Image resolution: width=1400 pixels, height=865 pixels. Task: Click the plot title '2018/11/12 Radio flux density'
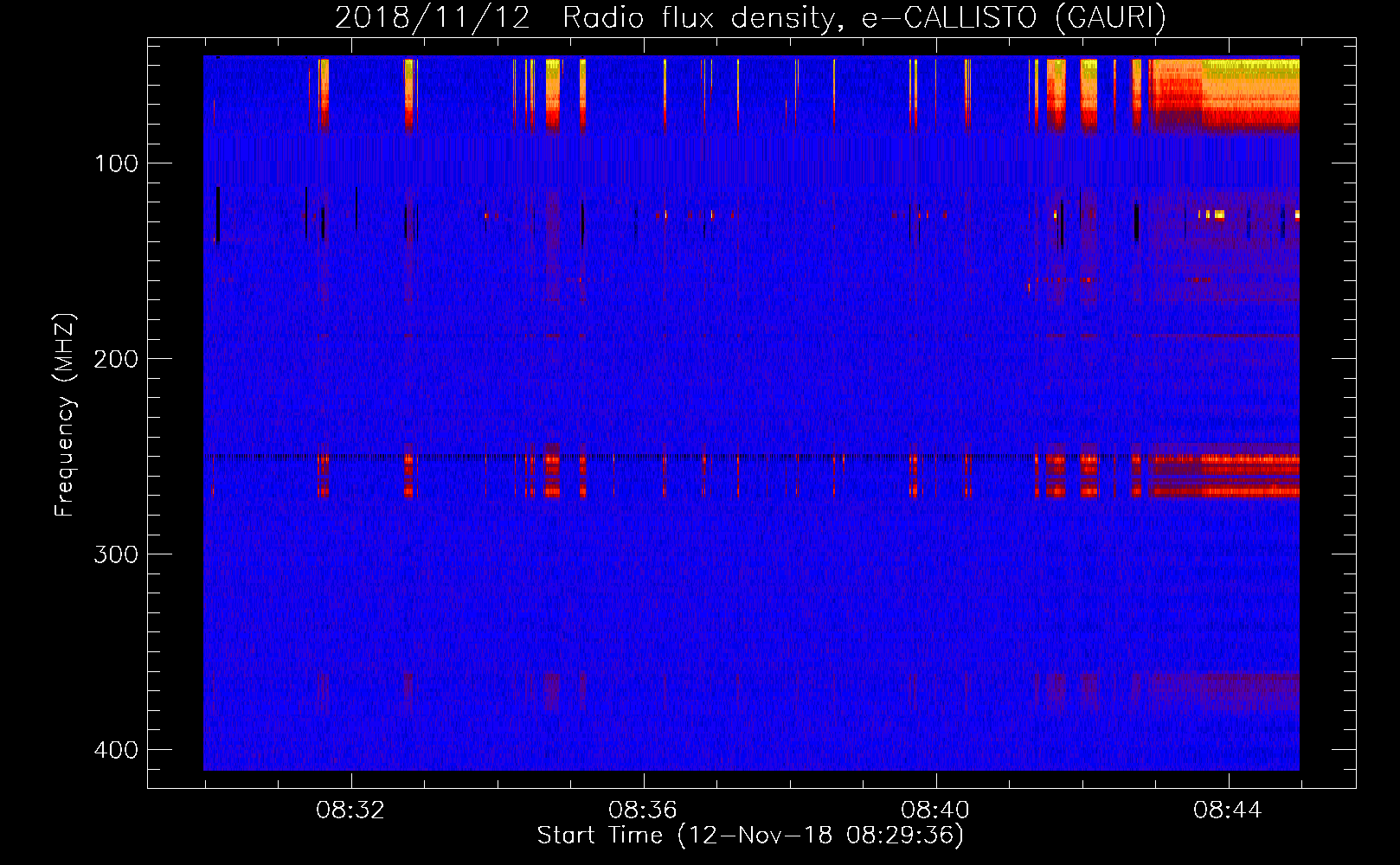[x=750, y=17]
